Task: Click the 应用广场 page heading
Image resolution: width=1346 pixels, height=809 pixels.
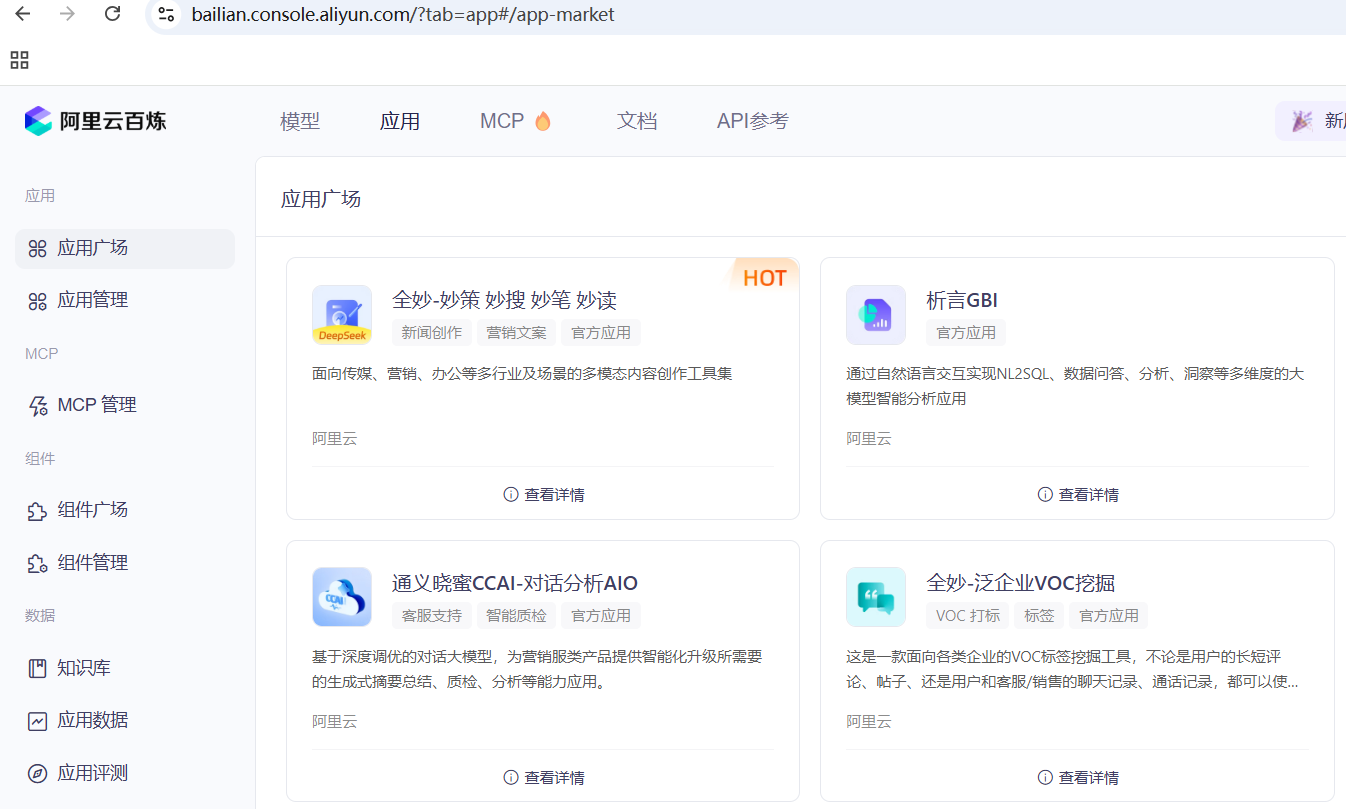Action: point(321,199)
